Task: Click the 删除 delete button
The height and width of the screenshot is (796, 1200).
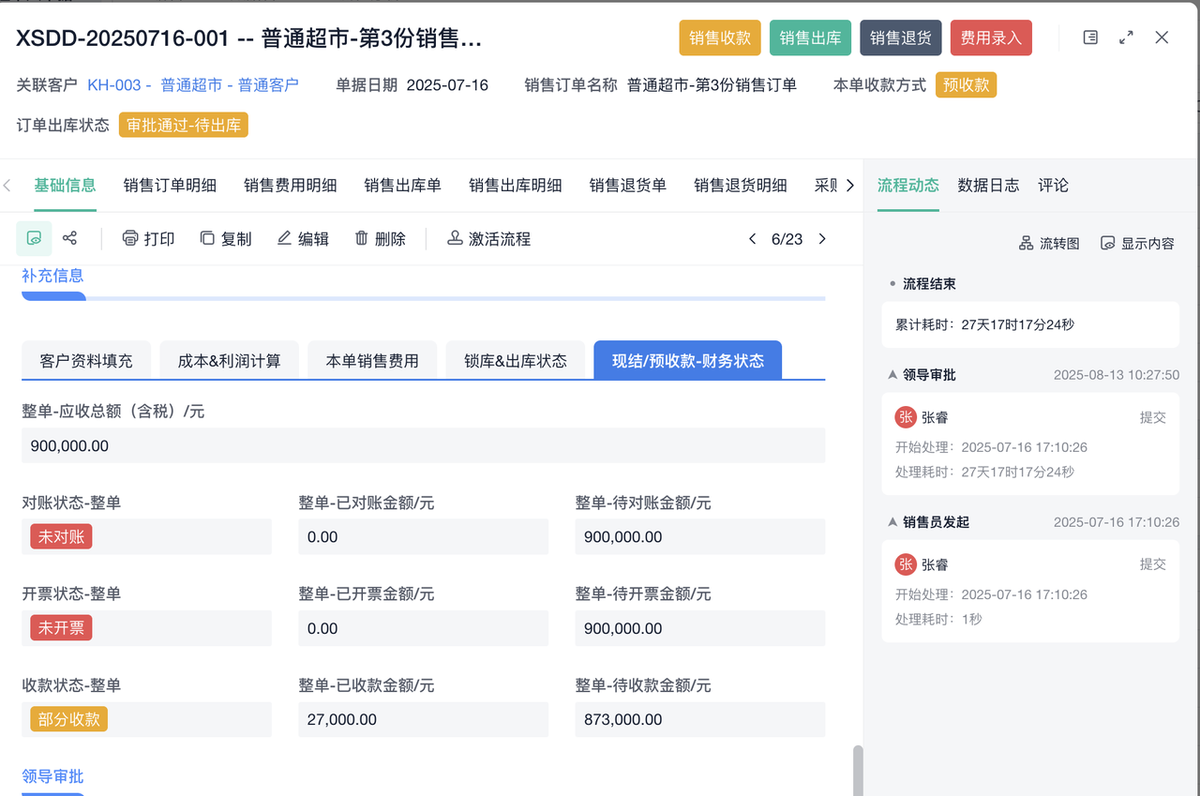Action: click(x=380, y=239)
